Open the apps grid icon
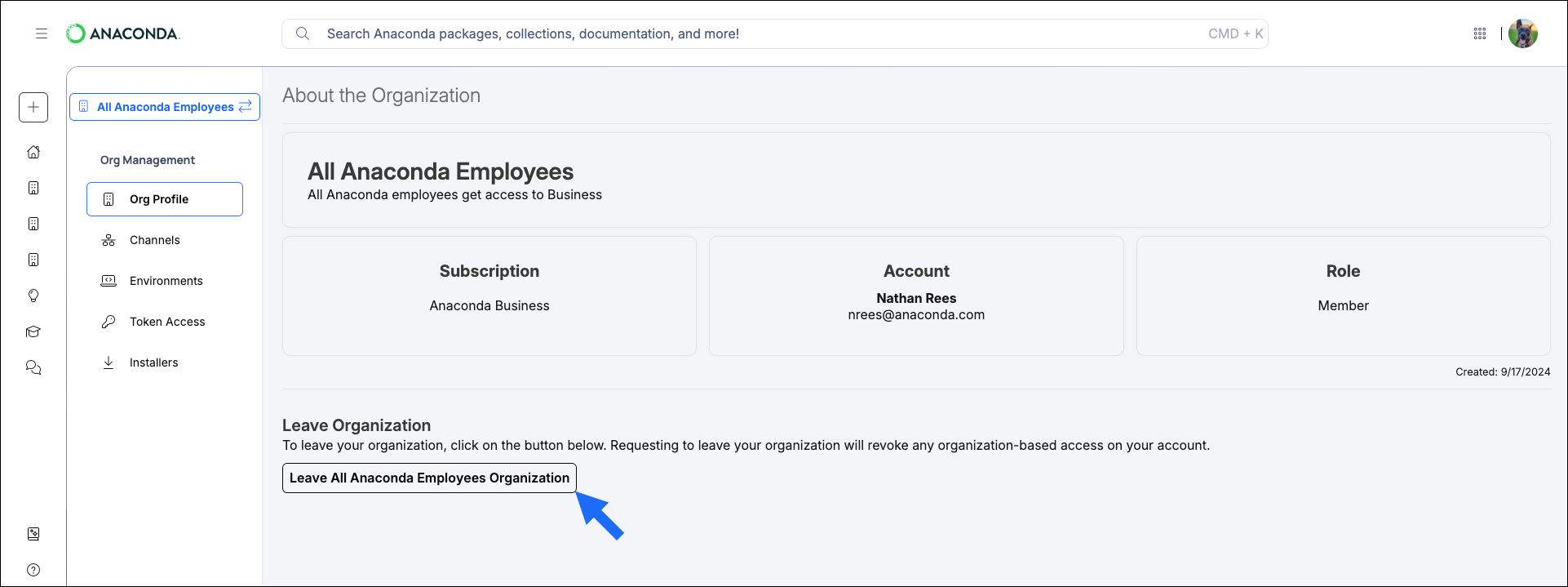This screenshot has width=1568, height=587. pos(1480,33)
